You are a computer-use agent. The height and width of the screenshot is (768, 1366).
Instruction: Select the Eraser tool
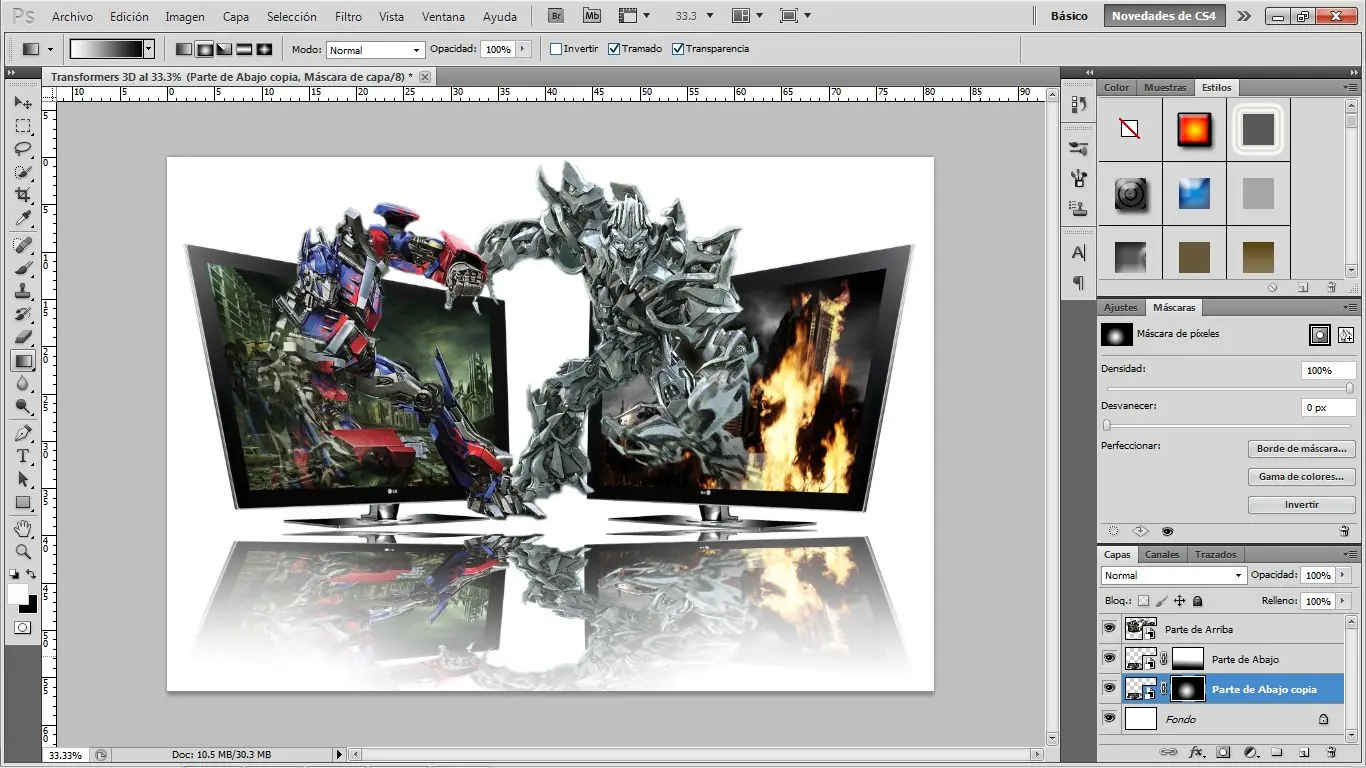[x=23, y=337]
